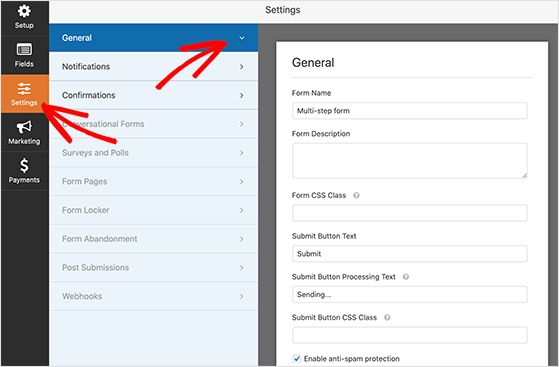Image resolution: width=559 pixels, height=367 pixels.
Task: Click the "General" panel heading
Action: 313,63
